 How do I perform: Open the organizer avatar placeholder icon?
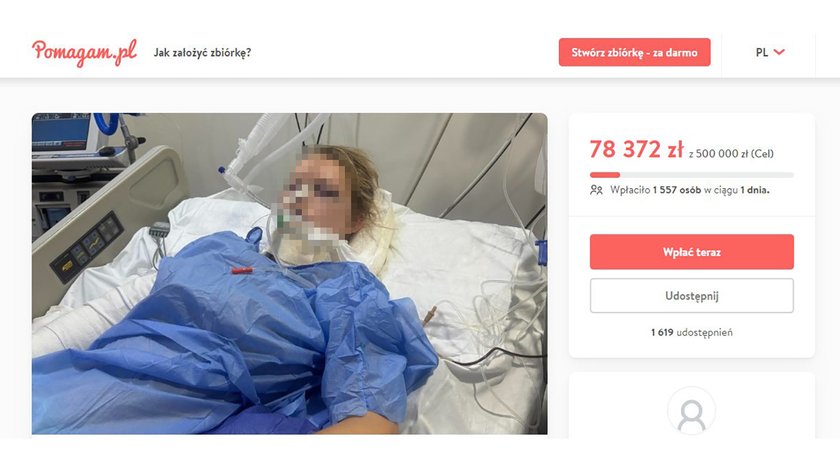click(x=692, y=411)
